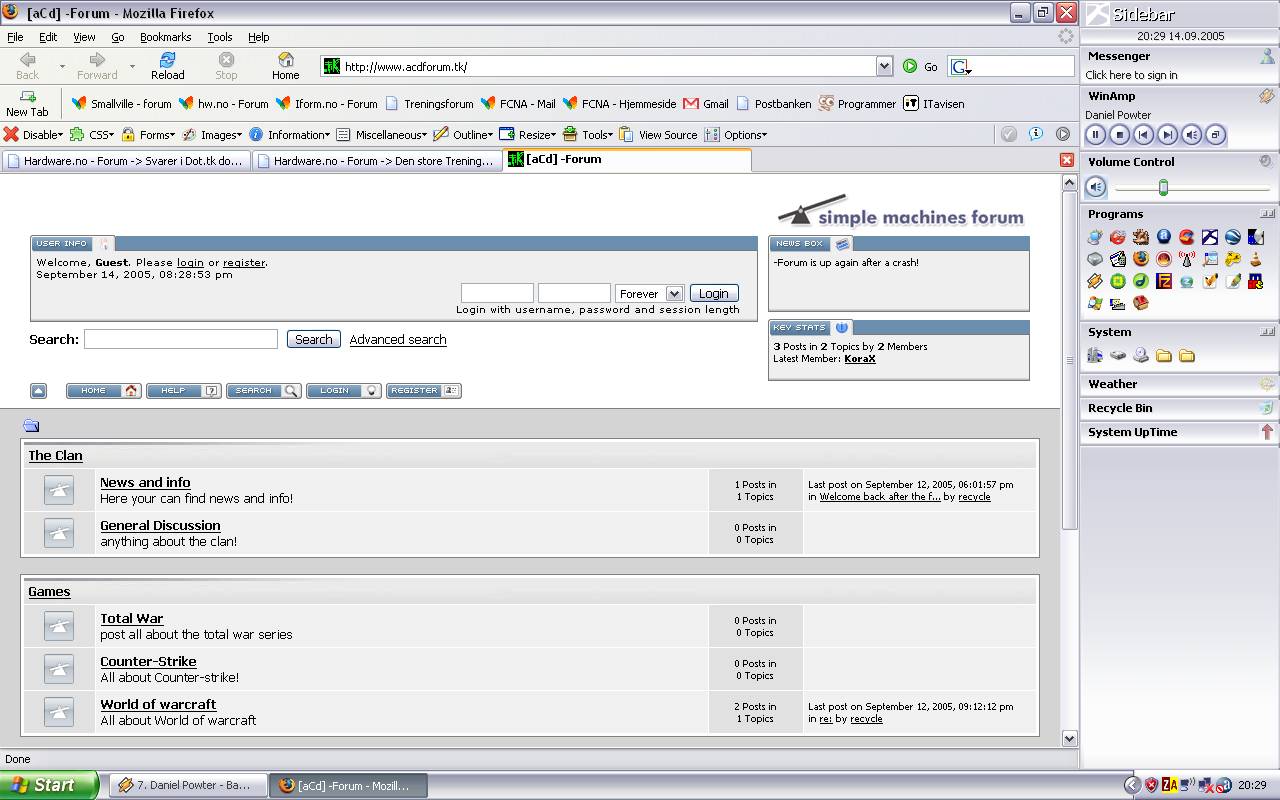Focus the forum Search text field
Image resolution: width=1280 pixels, height=800 pixels.
181,340
